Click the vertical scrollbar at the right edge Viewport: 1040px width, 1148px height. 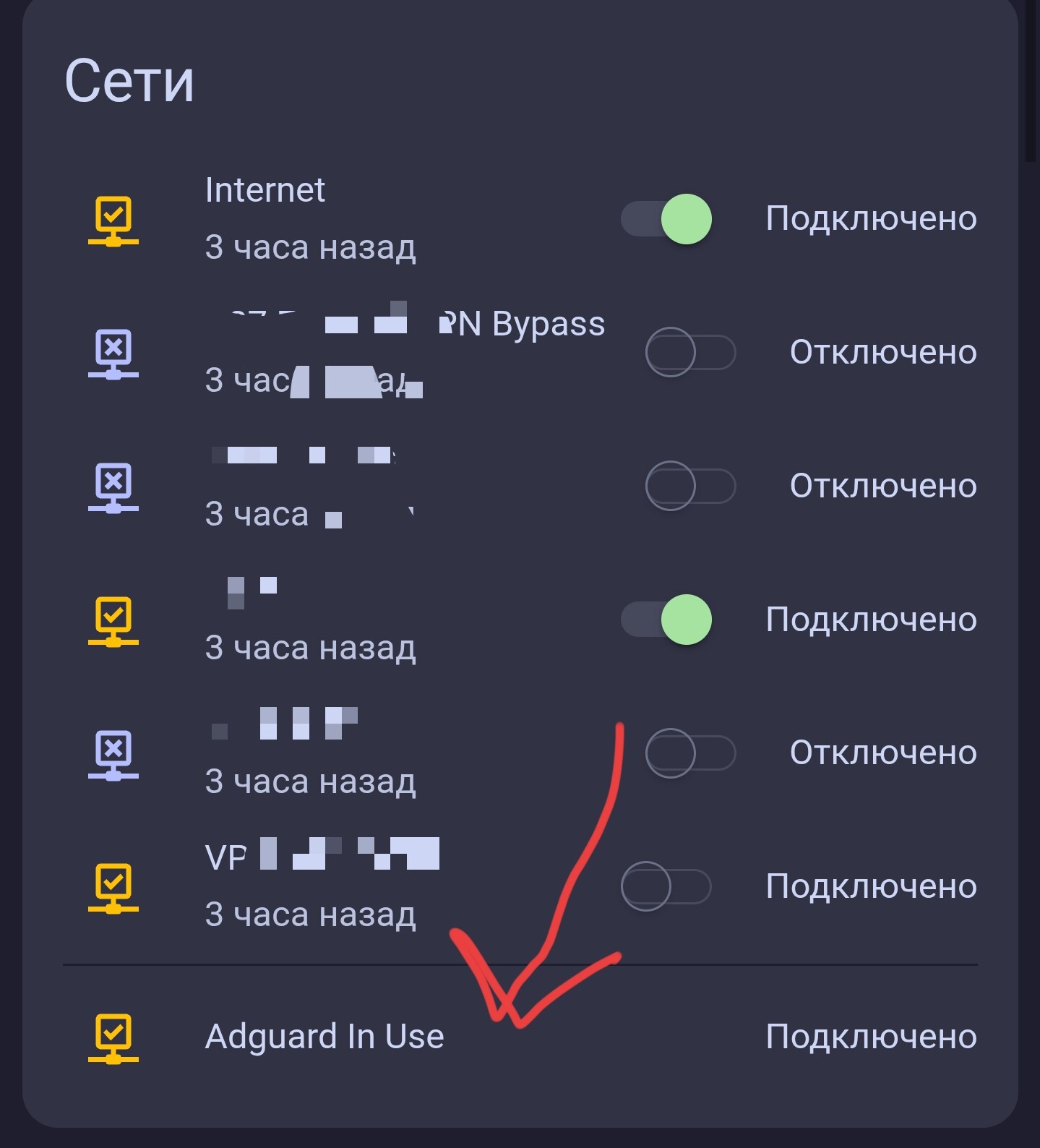[x=1031, y=80]
